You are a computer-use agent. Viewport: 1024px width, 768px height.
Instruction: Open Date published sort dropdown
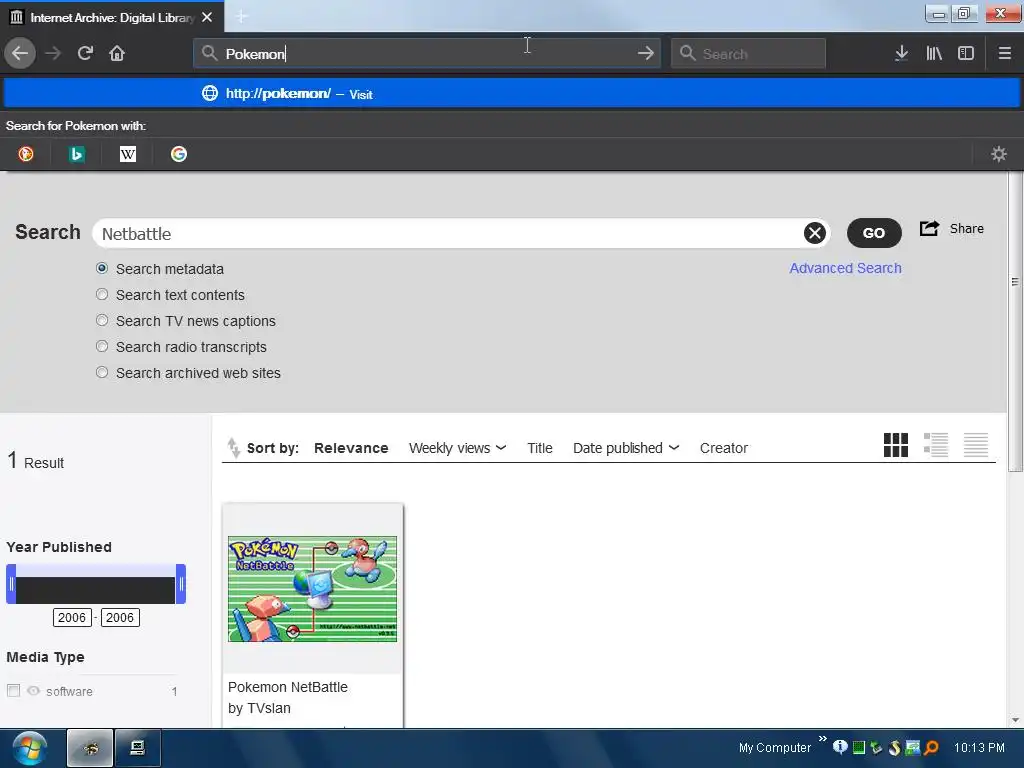tap(626, 448)
